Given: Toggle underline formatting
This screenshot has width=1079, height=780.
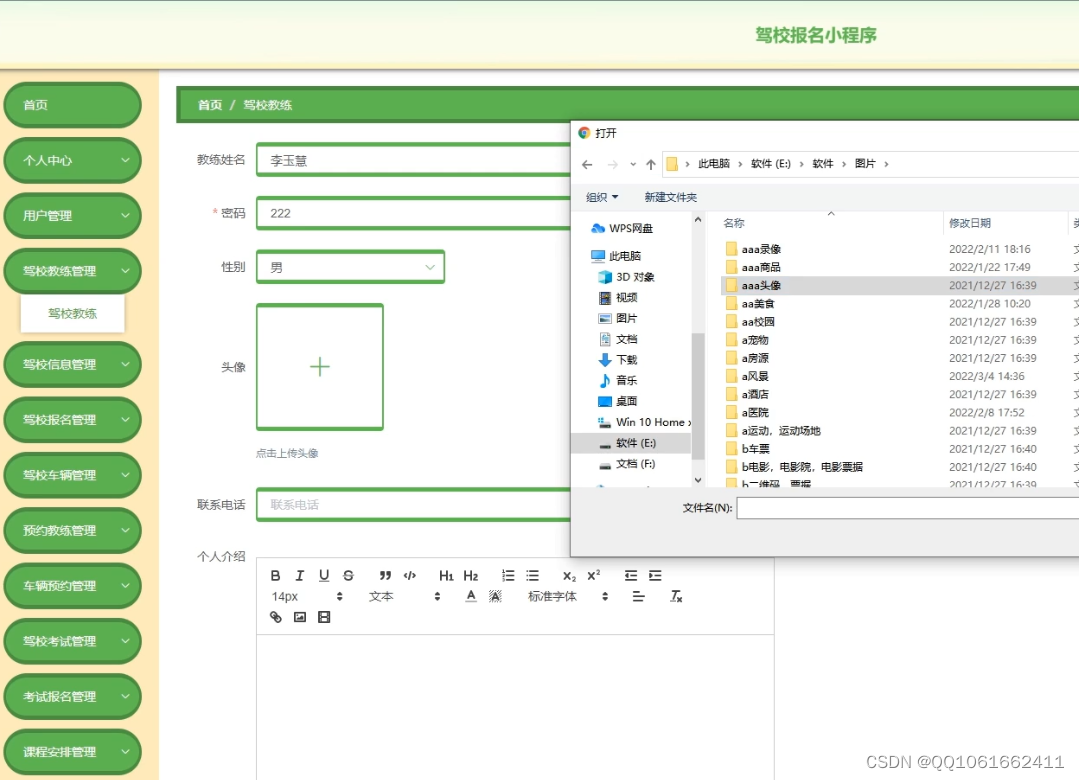Looking at the screenshot, I should click(x=323, y=575).
